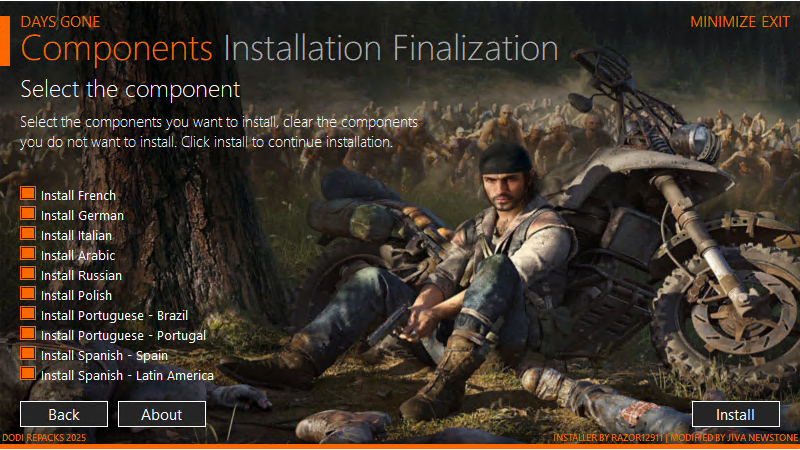The width and height of the screenshot is (800, 450).
Task: Click the Back button
Action: pos(64,414)
